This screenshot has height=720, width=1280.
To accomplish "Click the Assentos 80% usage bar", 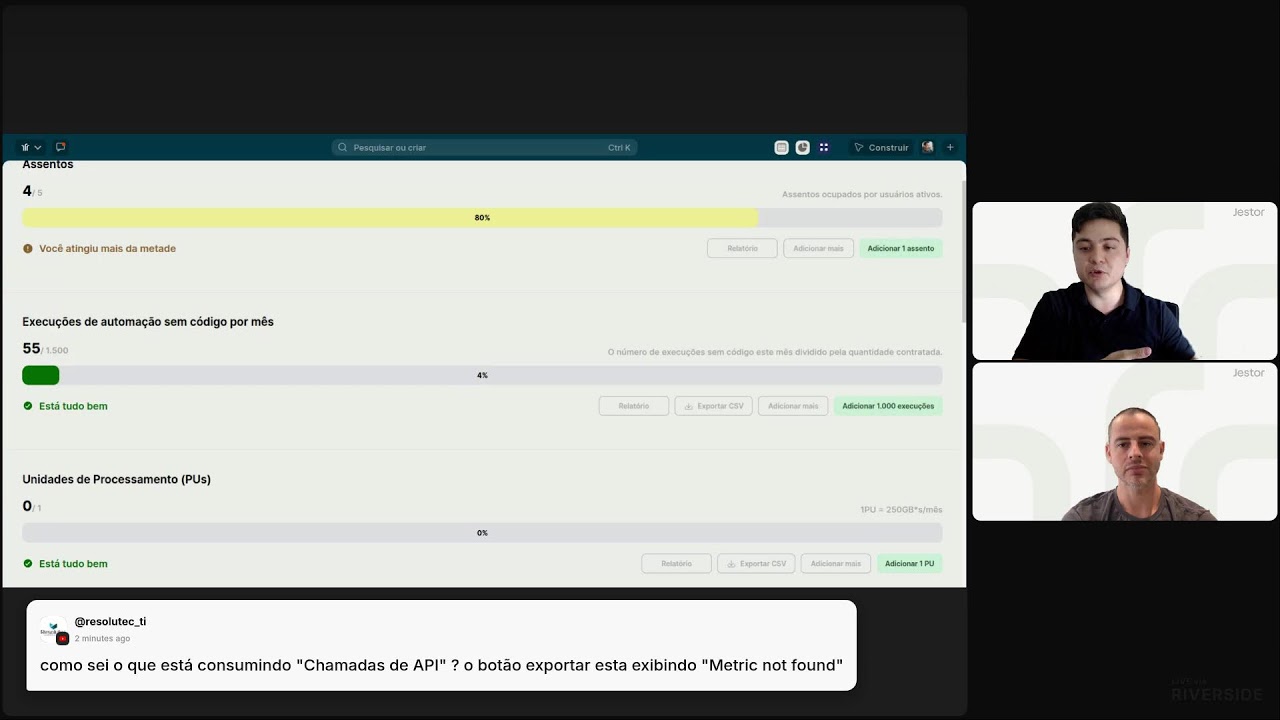I will tap(482, 217).
